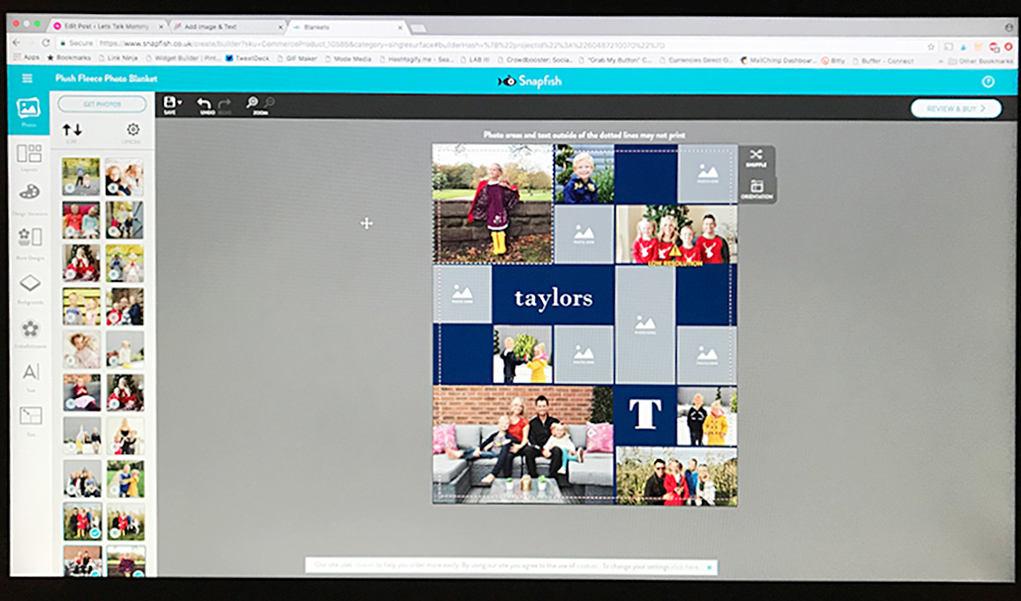The height and width of the screenshot is (601, 1021).
Task: Click the Get Photos button
Action: [102, 104]
